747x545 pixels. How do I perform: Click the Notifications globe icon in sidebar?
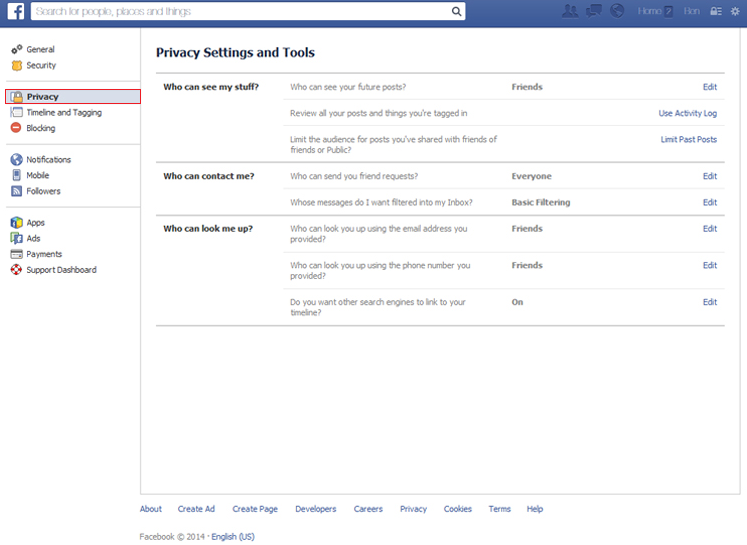[x=17, y=160]
